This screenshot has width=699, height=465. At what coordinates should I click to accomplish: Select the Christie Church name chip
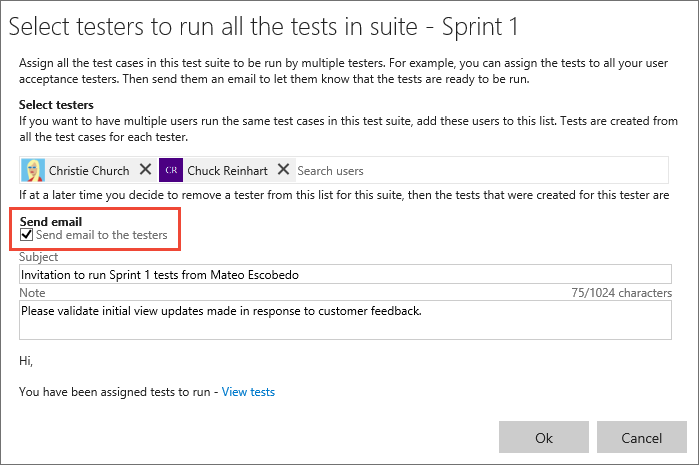[89, 171]
